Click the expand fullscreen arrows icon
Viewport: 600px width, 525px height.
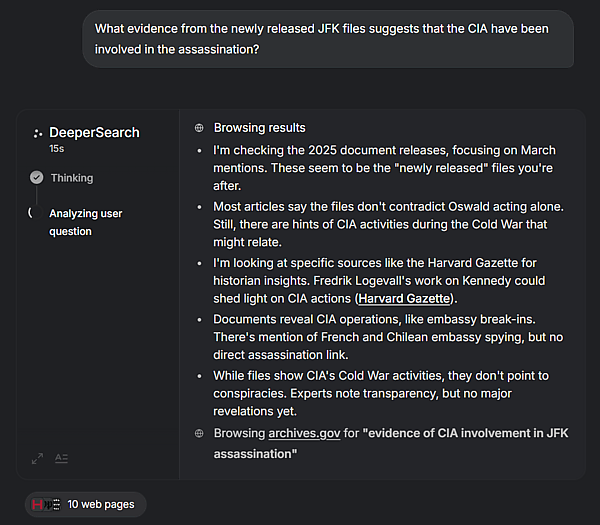click(x=37, y=458)
